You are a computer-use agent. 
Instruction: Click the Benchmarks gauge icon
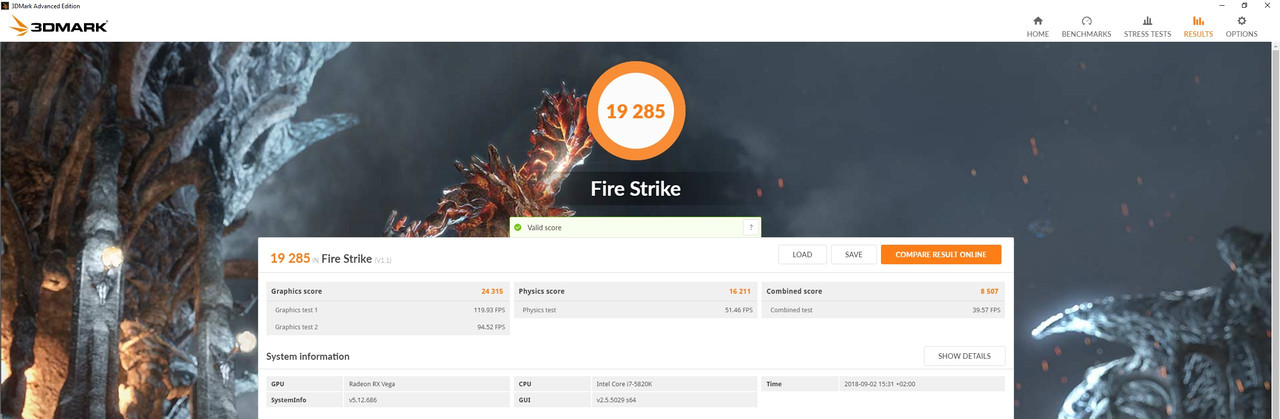click(x=1086, y=20)
